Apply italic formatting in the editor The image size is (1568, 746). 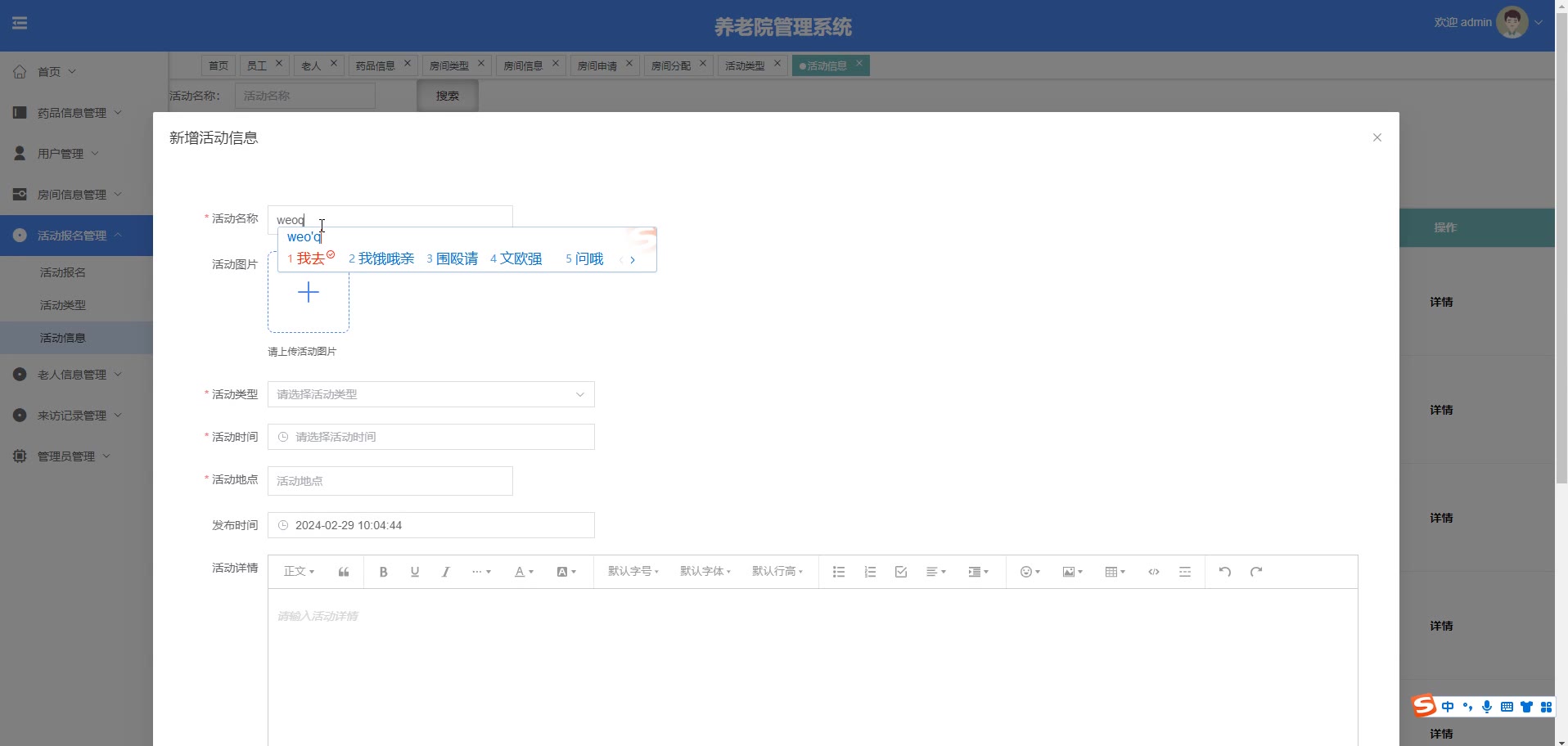pos(446,572)
